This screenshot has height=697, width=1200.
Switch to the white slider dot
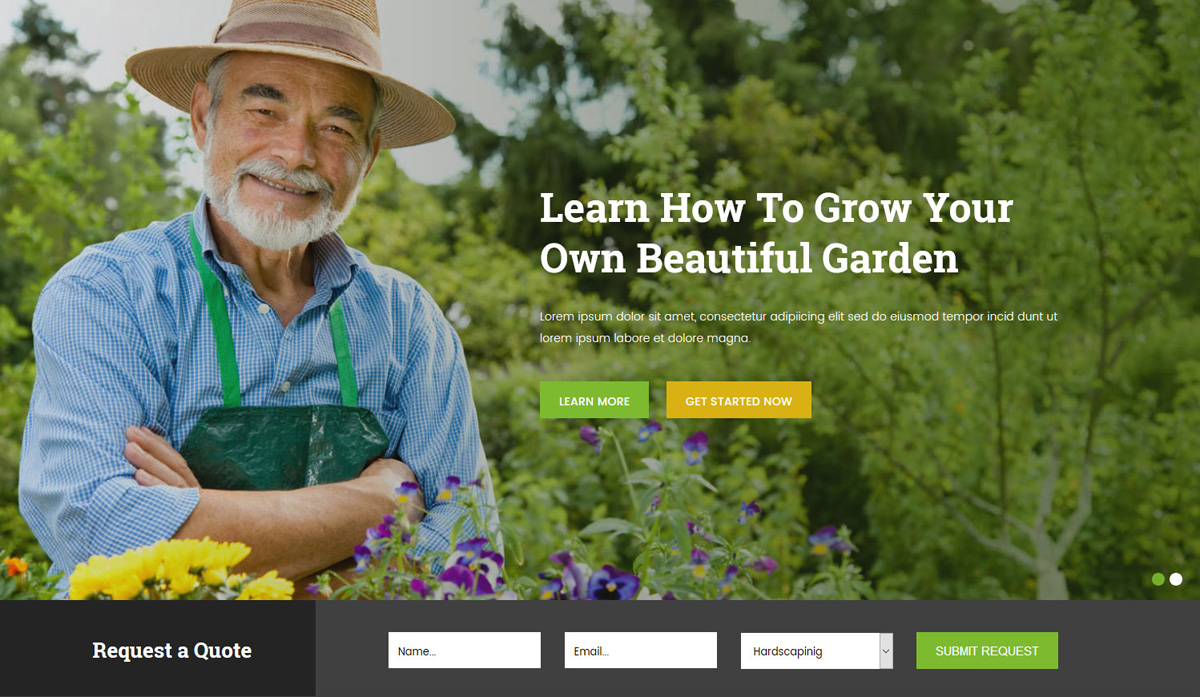1176,579
